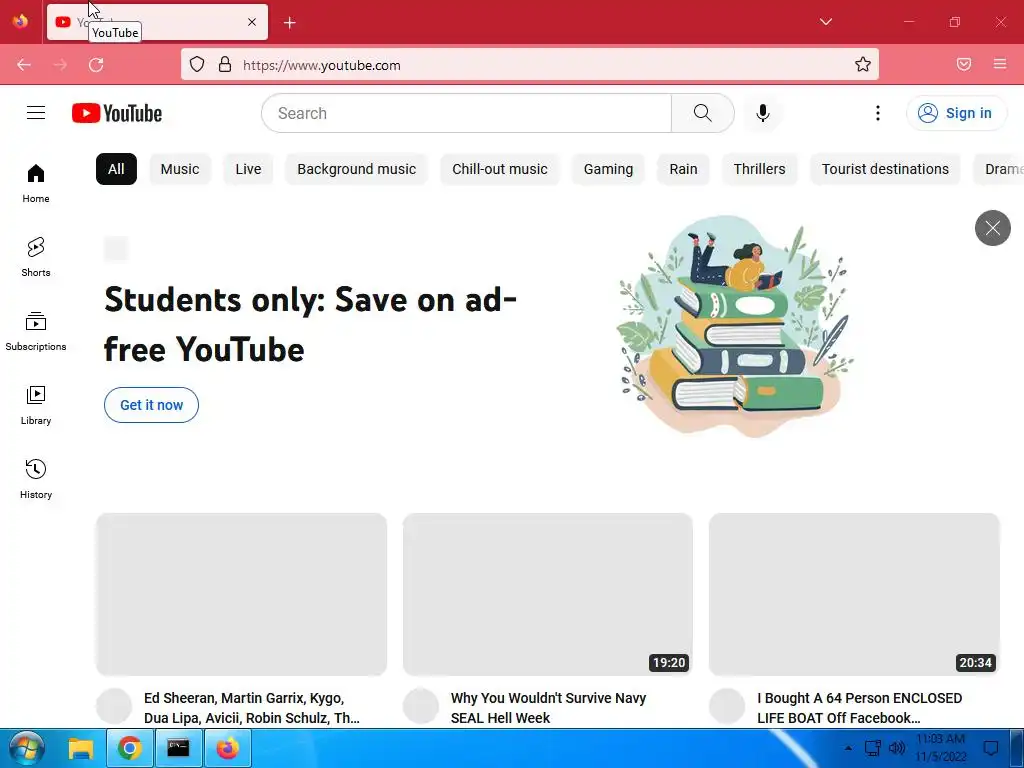Viewport: 1024px width, 768px height.
Task: Filter by Gaming chip
Action: [608, 169]
